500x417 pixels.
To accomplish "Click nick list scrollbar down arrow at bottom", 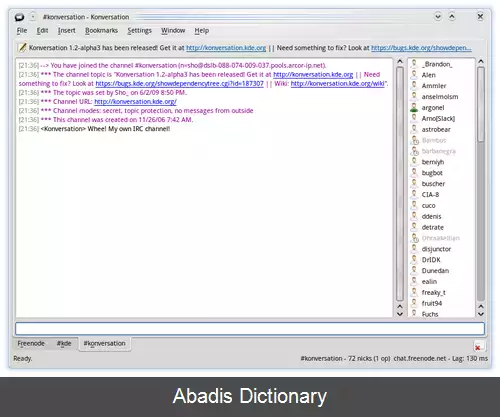I will [481, 314].
